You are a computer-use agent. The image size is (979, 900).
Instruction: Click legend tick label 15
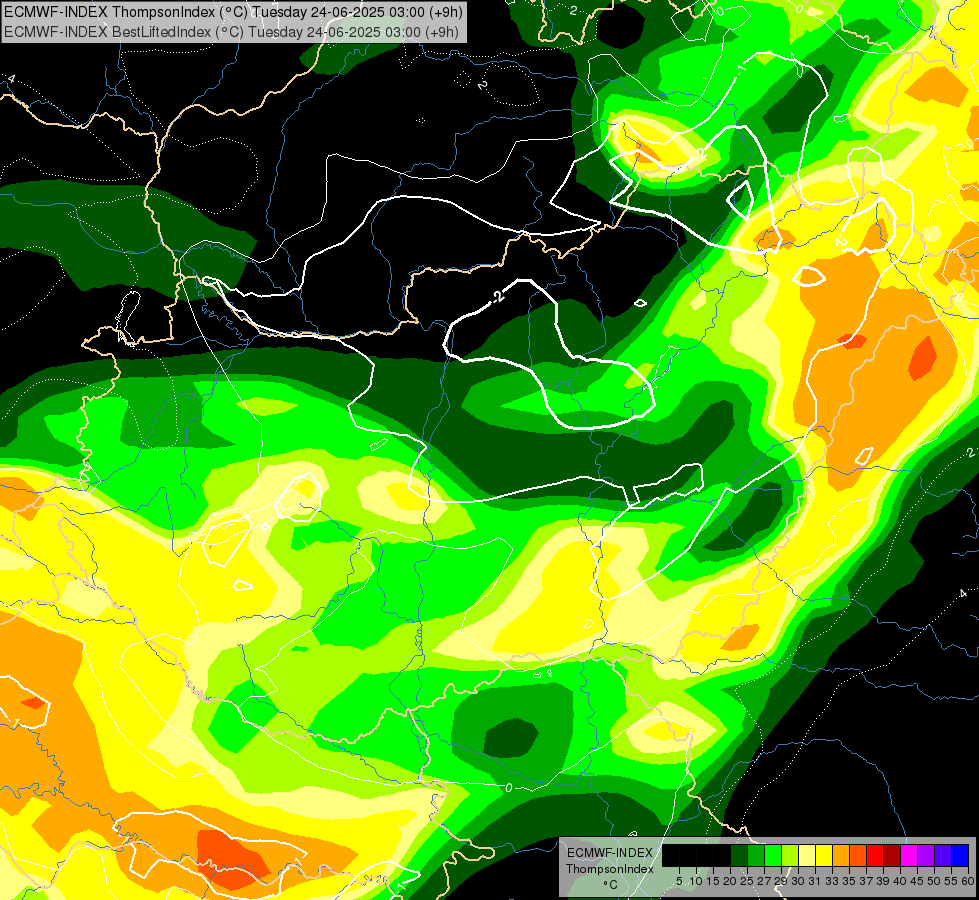713,881
